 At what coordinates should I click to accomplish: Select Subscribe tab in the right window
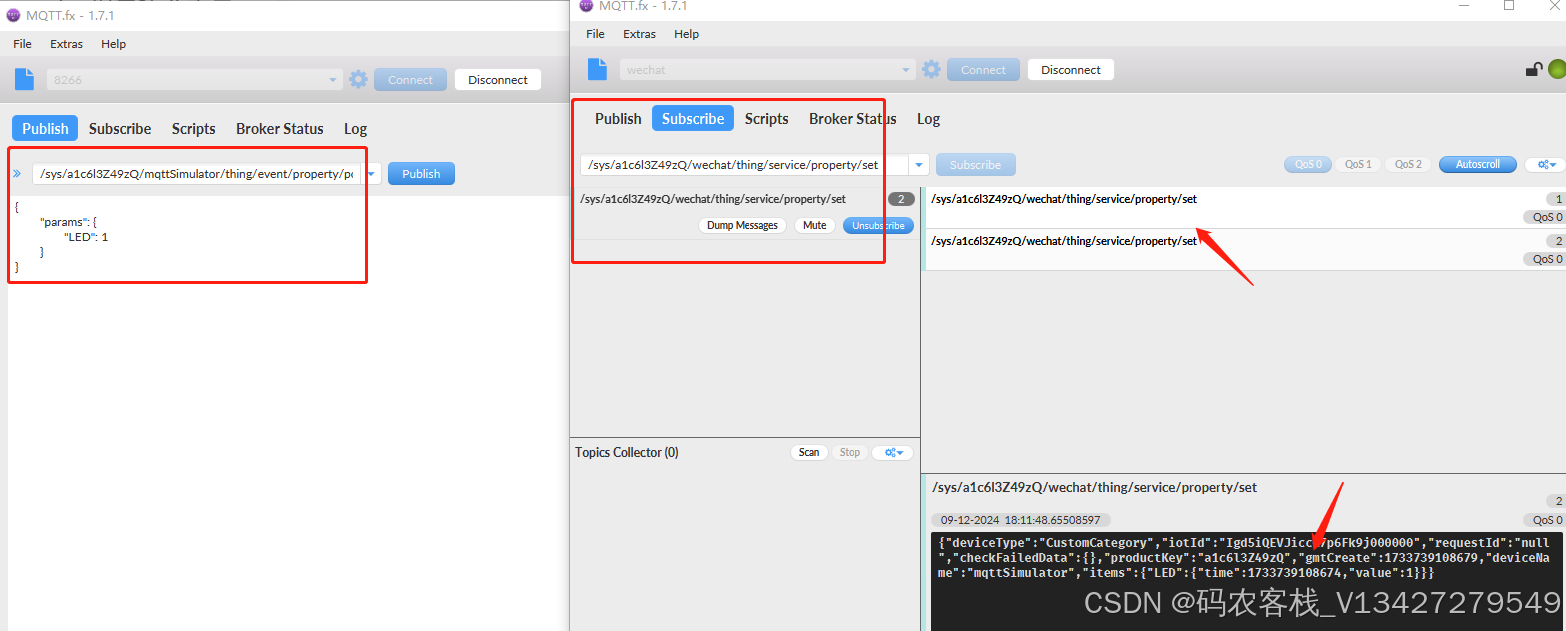(x=693, y=118)
